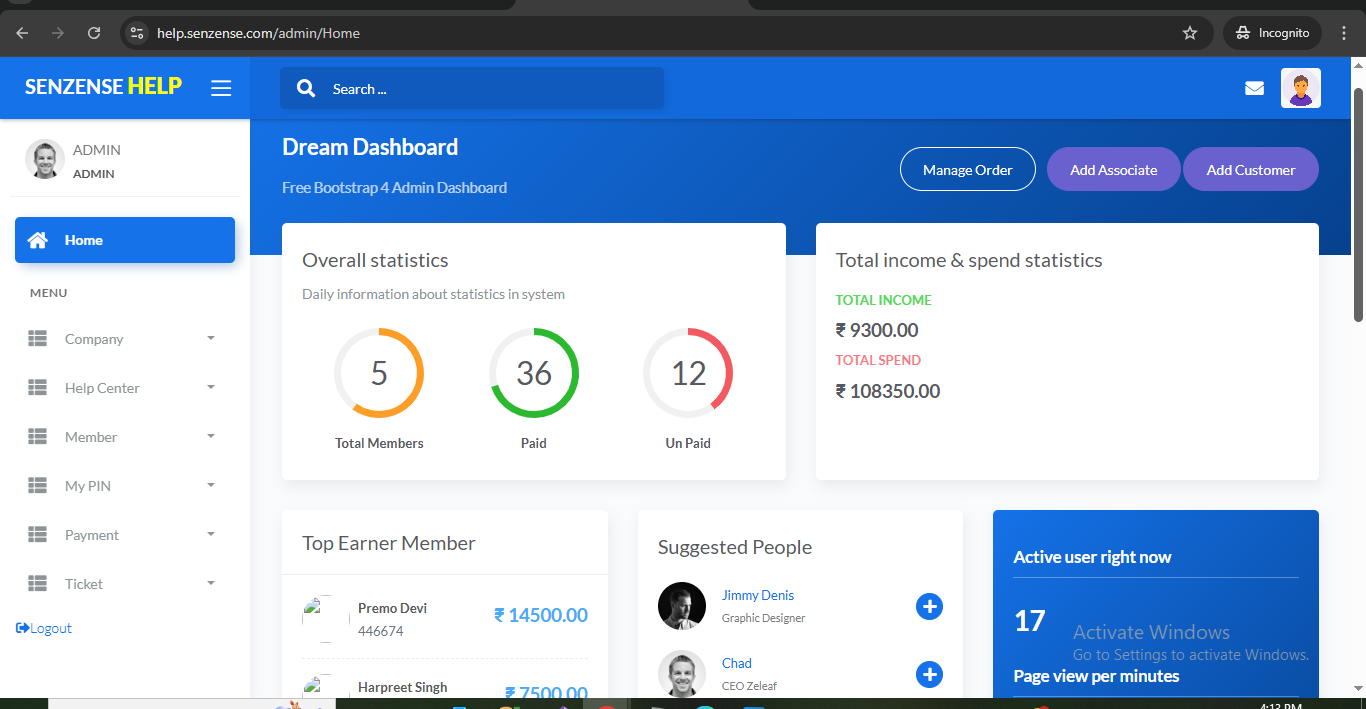Click Premo Devi's broken avatar image
This screenshot has height=709, width=1366.
pos(326,618)
